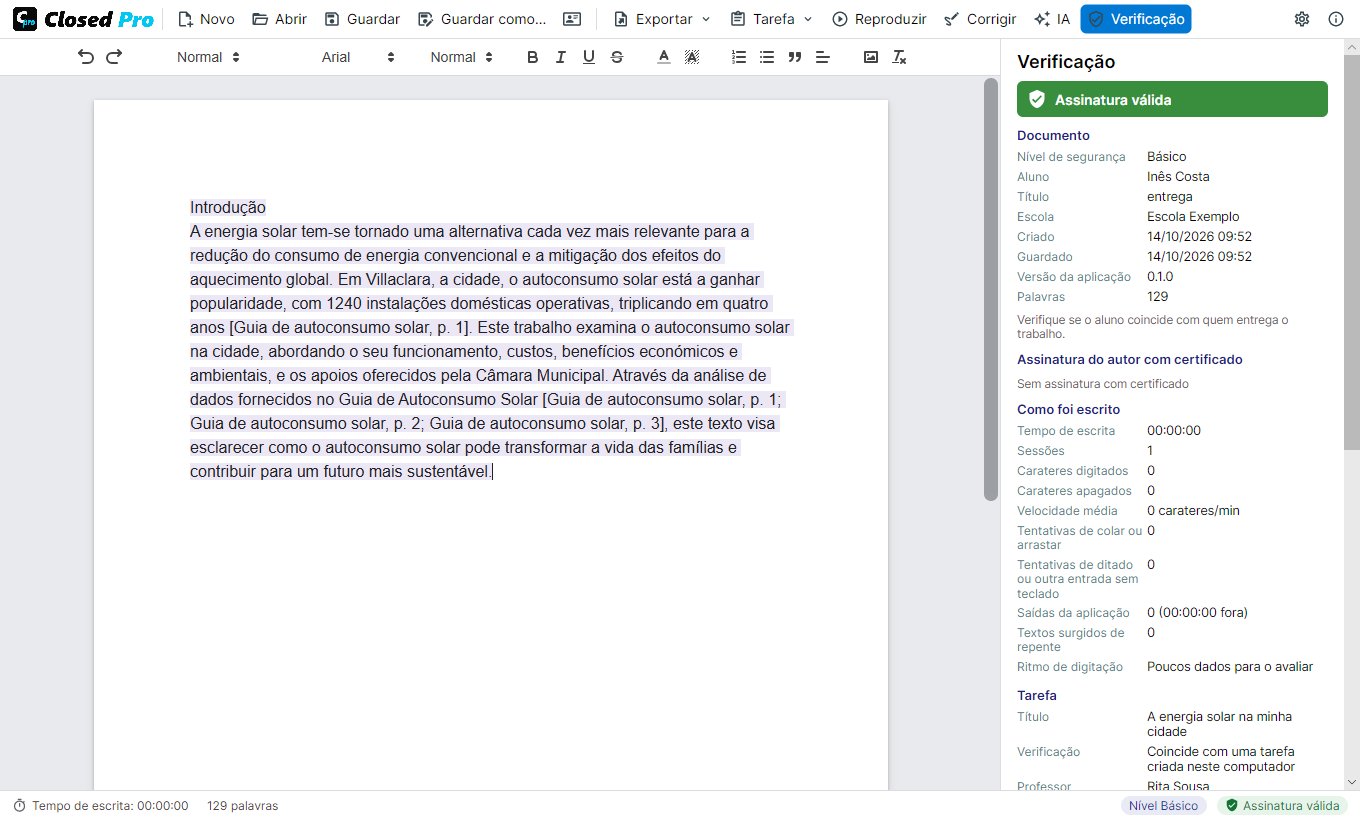This screenshot has width=1360, height=820.
Task: Click the Assinatura válida status bar badge
Action: coord(1283,805)
